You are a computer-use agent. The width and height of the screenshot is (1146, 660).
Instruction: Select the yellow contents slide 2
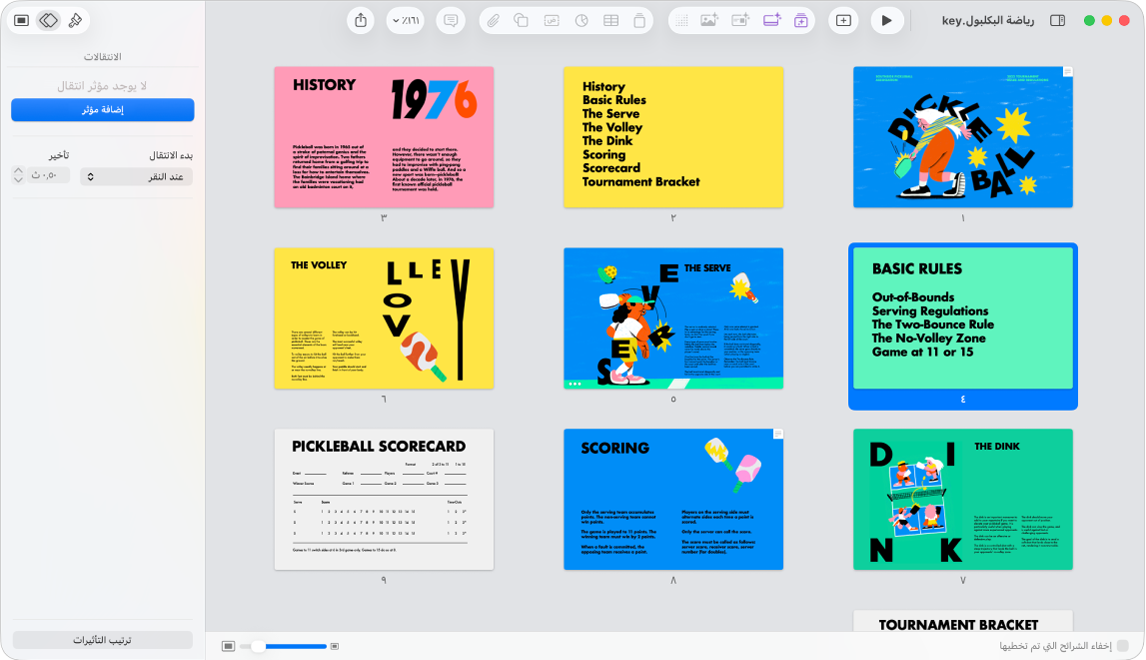click(x=673, y=137)
